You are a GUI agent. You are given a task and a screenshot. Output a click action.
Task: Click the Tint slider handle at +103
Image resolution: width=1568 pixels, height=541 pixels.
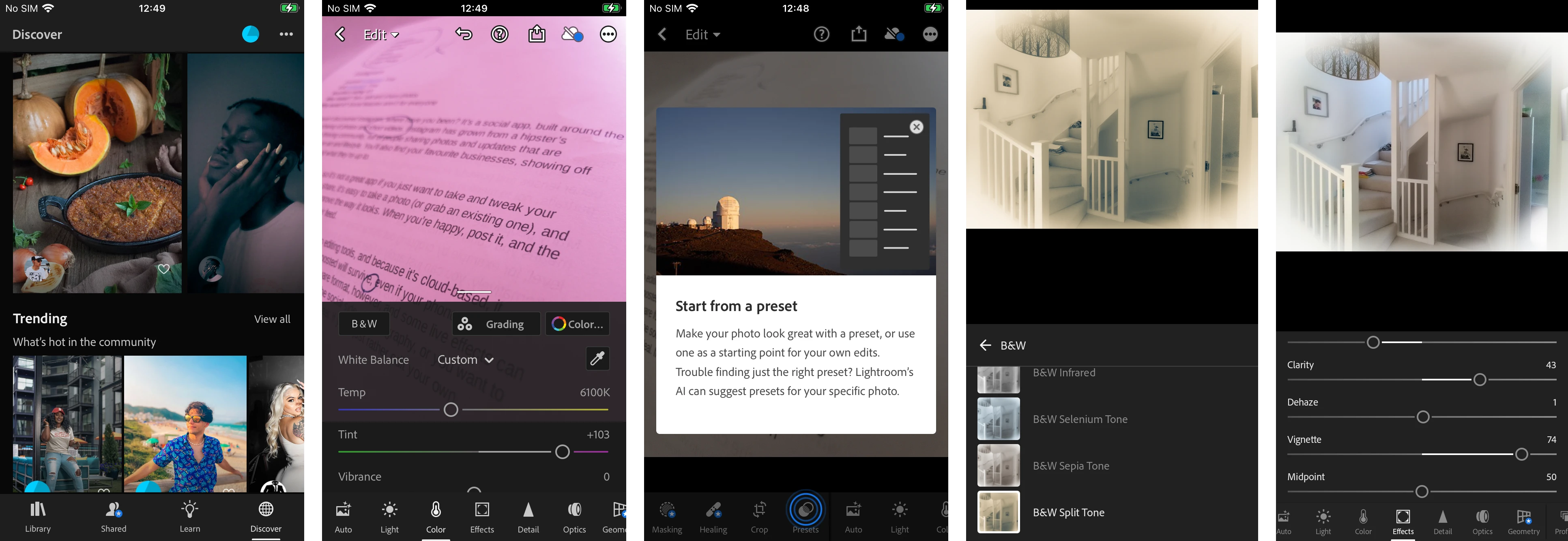pyautogui.click(x=563, y=451)
